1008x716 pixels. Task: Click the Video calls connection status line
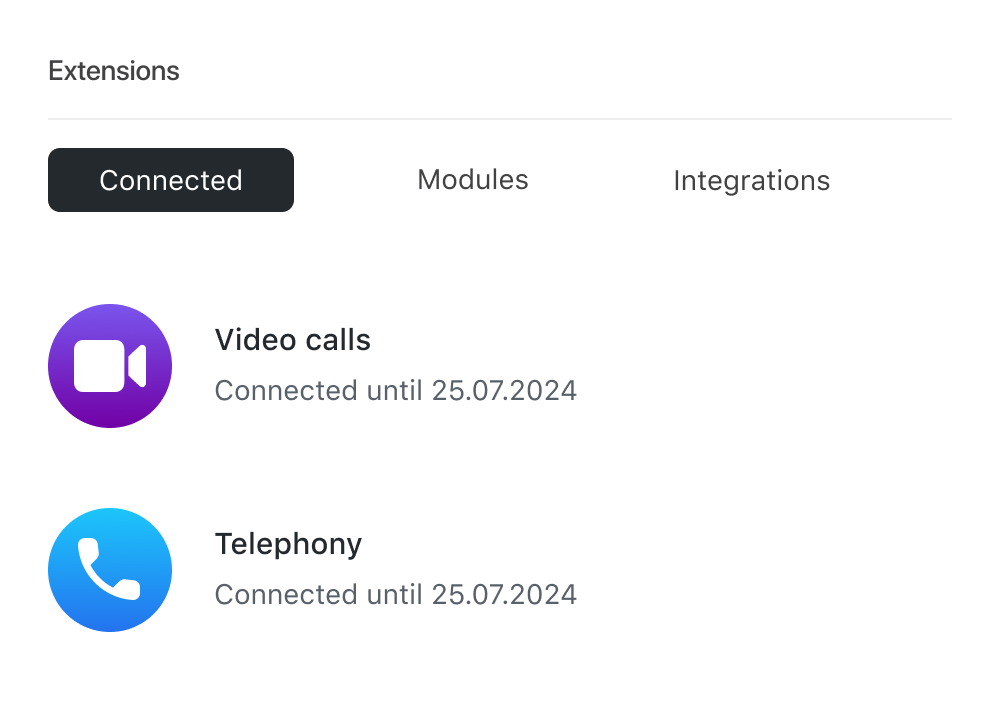(x=396, y=390)
